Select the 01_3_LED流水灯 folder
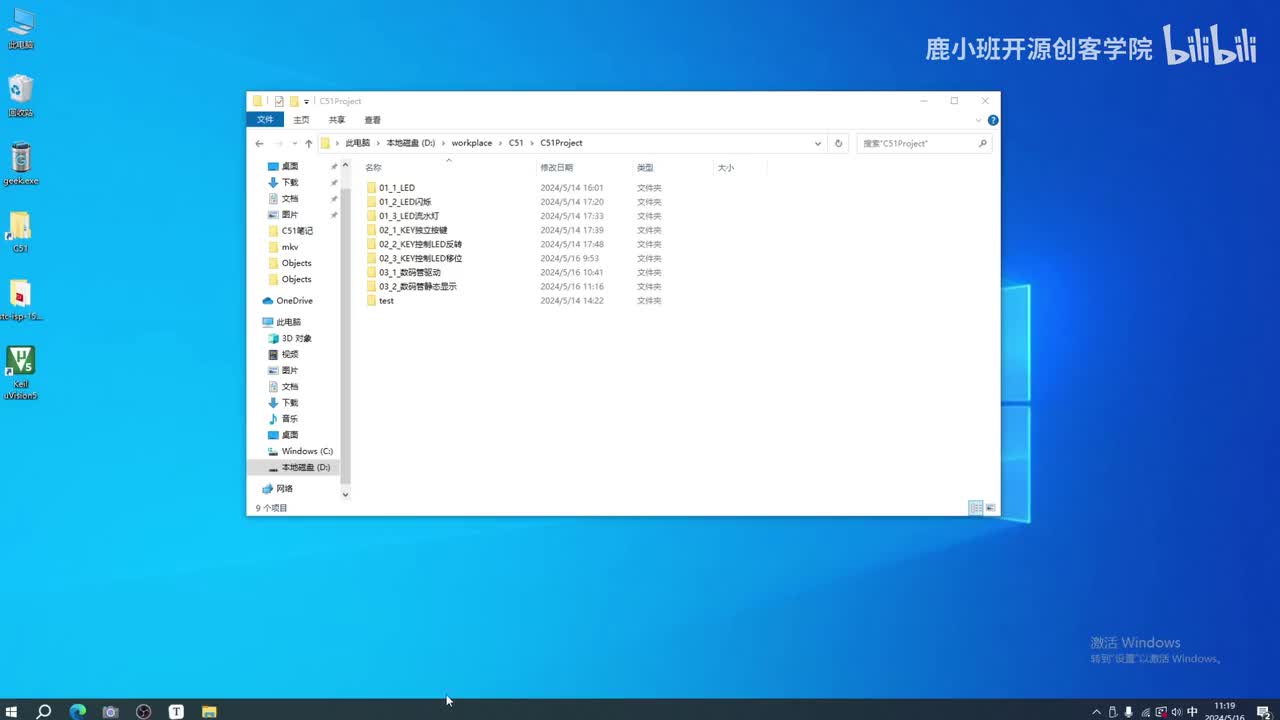 pos(408,216)
